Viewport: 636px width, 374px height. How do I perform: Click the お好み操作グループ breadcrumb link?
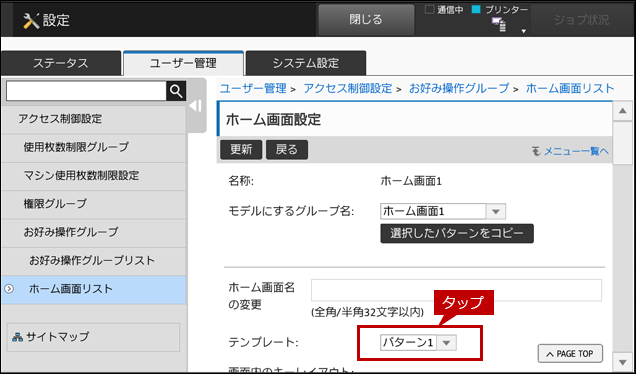tap(459, 88)
